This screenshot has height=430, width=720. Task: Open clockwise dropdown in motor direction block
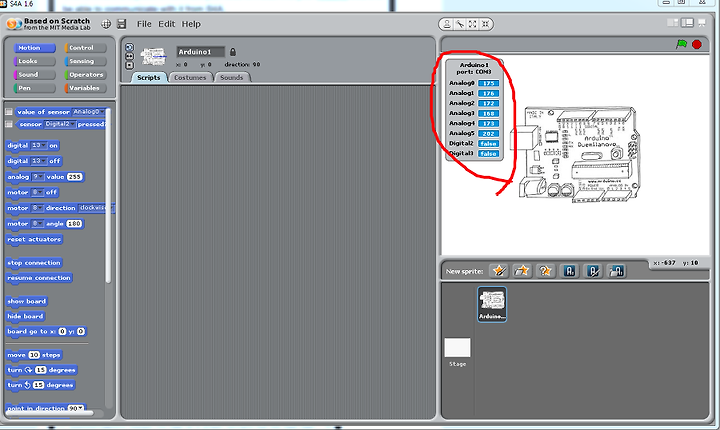94,208
